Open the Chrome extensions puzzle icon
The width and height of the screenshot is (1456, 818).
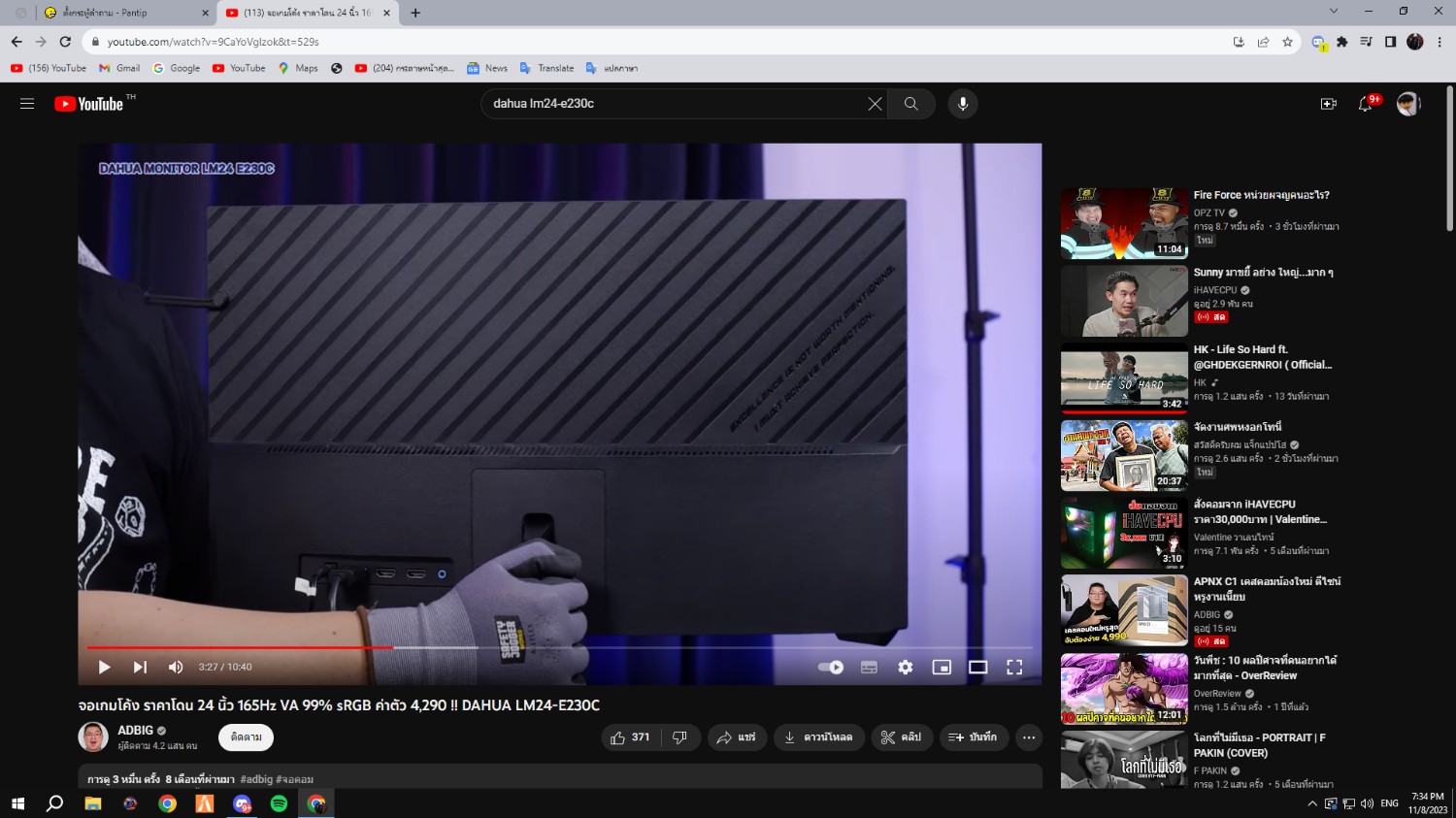click(1342, 42)
